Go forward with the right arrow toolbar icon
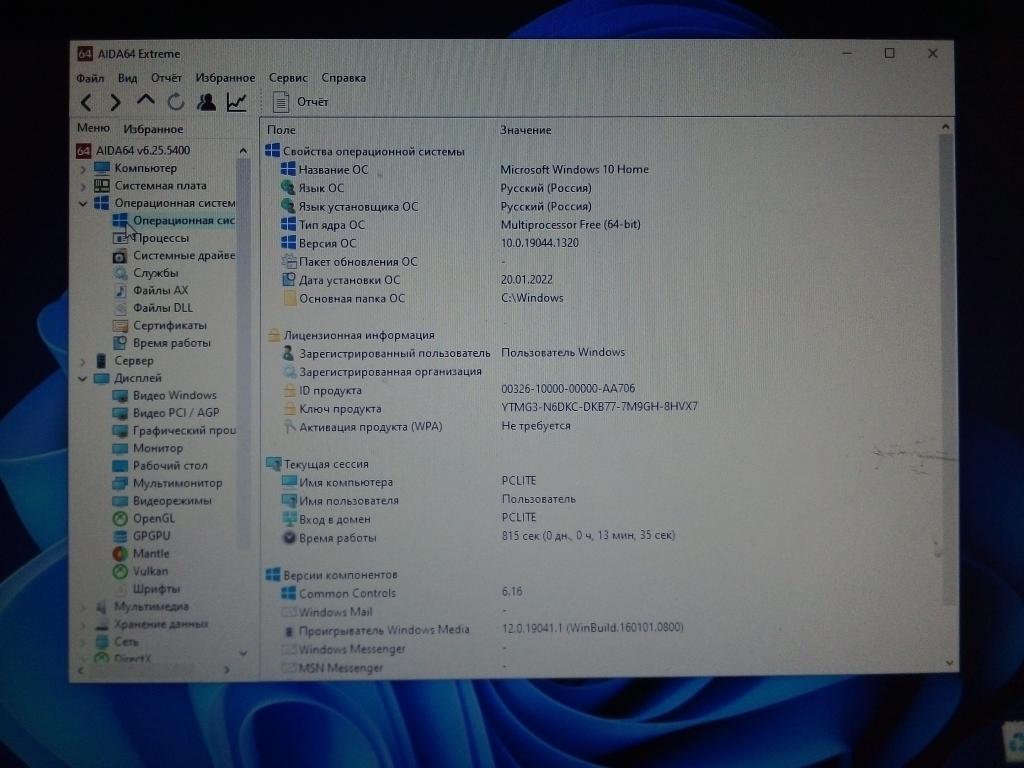Viewport: 1024px width, 768px height. tap(115, 103)
